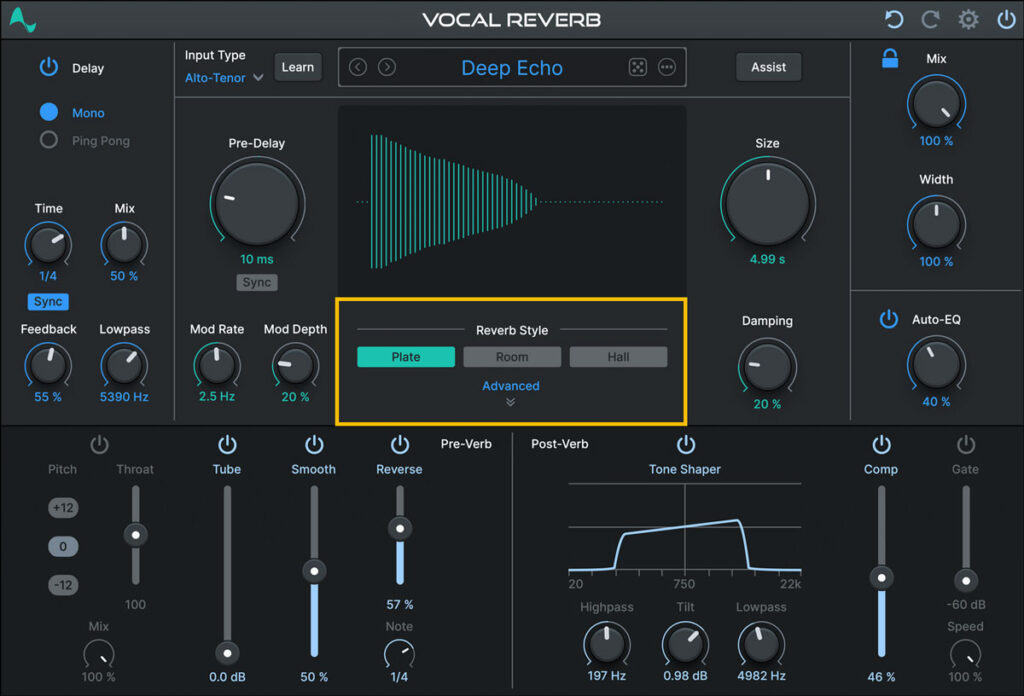Screen dimensions: 1024x696
Task: Set pitch shift to 0
Action: (x=63, y=546)
